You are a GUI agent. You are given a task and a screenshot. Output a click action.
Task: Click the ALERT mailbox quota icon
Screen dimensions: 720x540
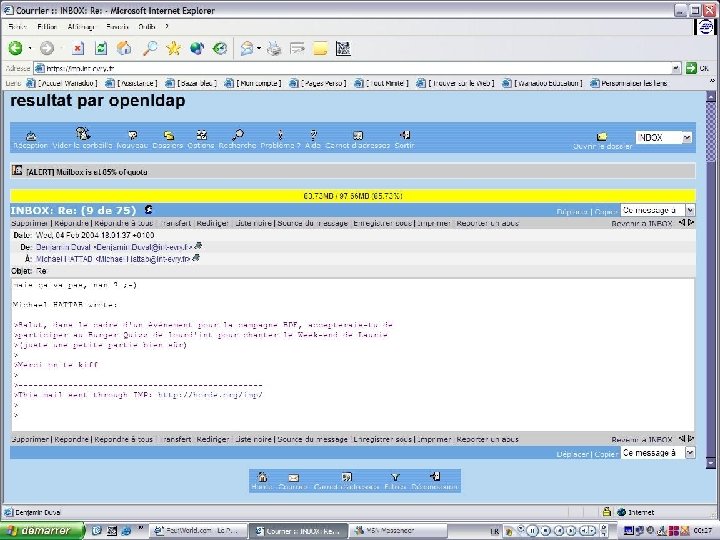tap(17, 170)
